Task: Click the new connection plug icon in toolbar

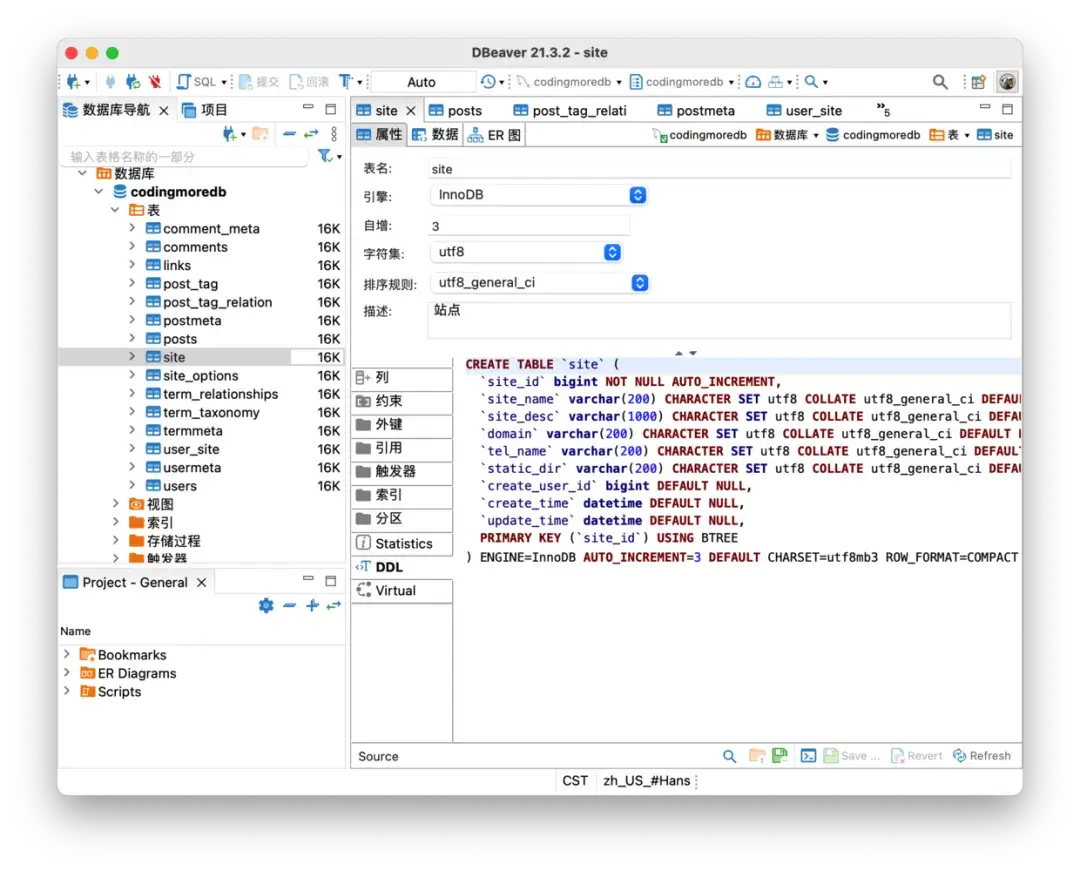Action: click(x=72, y=82)
